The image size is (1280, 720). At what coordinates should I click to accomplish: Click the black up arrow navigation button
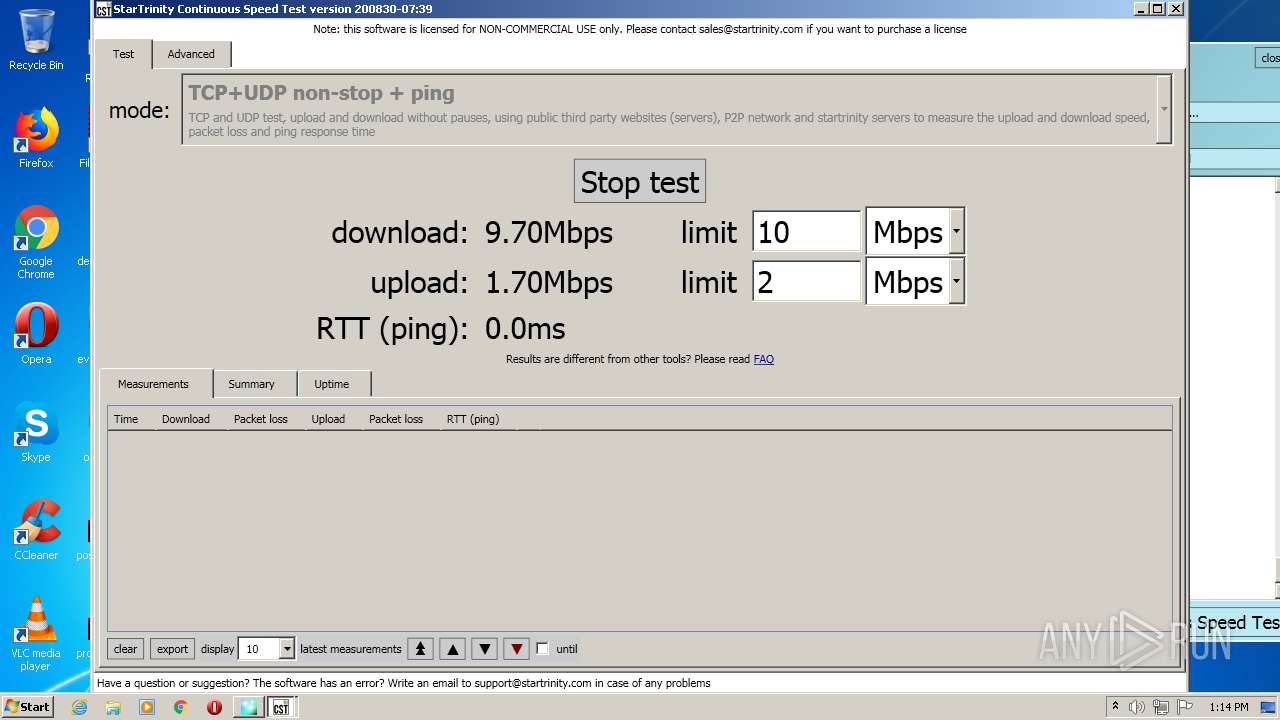point(453,649)
